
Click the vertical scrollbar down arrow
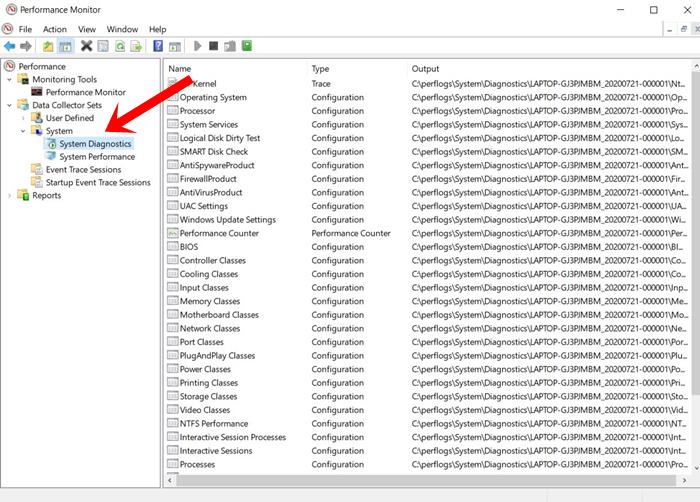696,468
